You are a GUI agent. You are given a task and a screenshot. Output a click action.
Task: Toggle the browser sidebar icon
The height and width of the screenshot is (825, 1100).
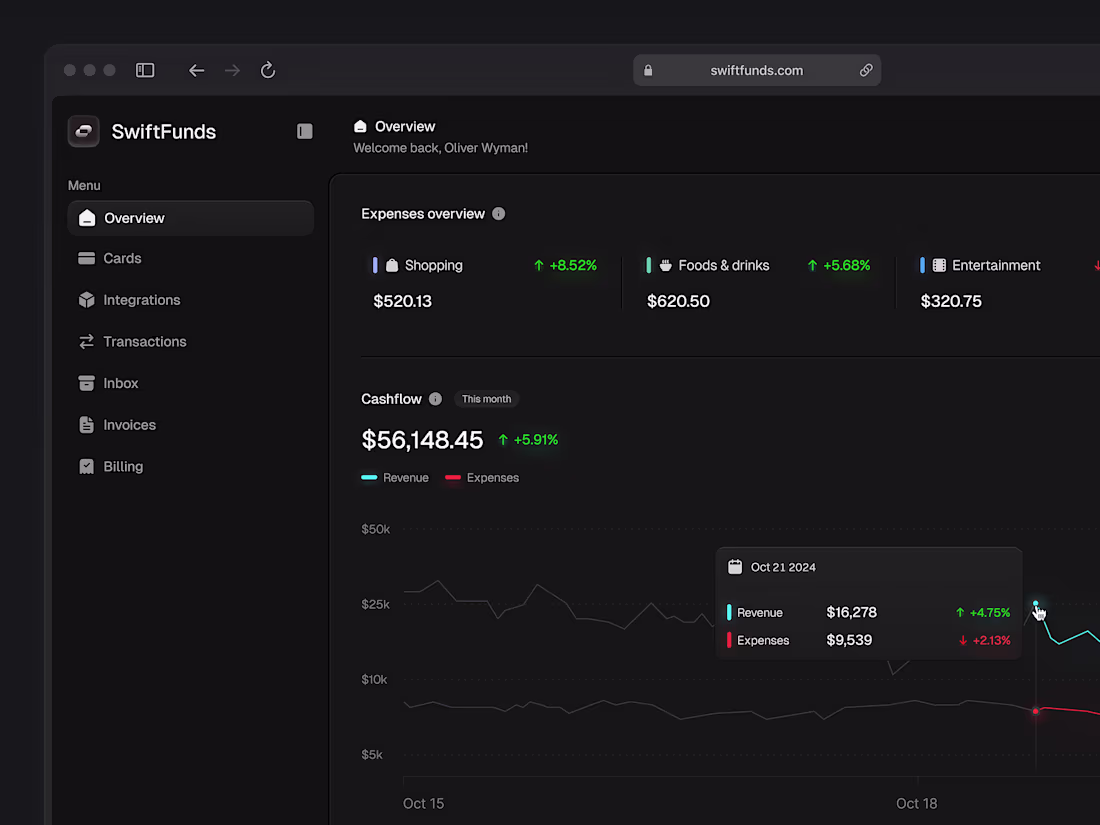145,70
